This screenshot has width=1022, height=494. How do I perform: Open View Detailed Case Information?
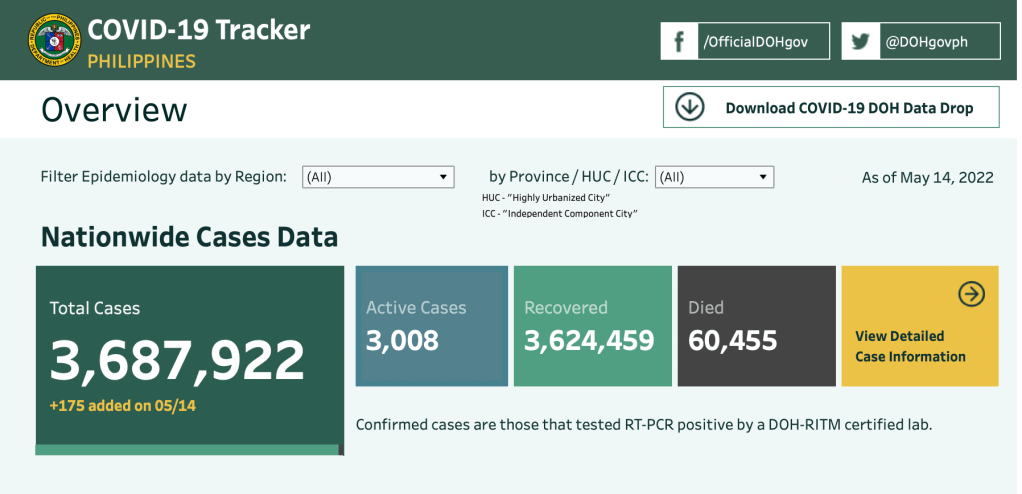coord(910,346)
